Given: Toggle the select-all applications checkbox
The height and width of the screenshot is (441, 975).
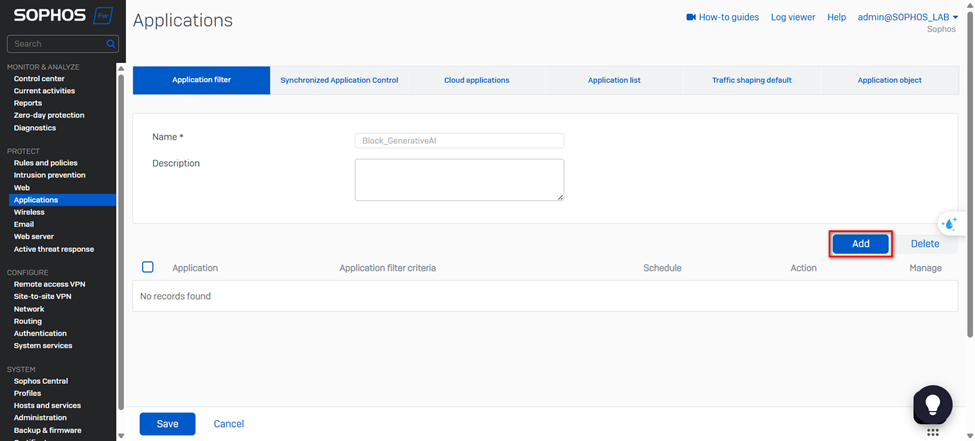Looking at the screenshot, I should [148, 267].
